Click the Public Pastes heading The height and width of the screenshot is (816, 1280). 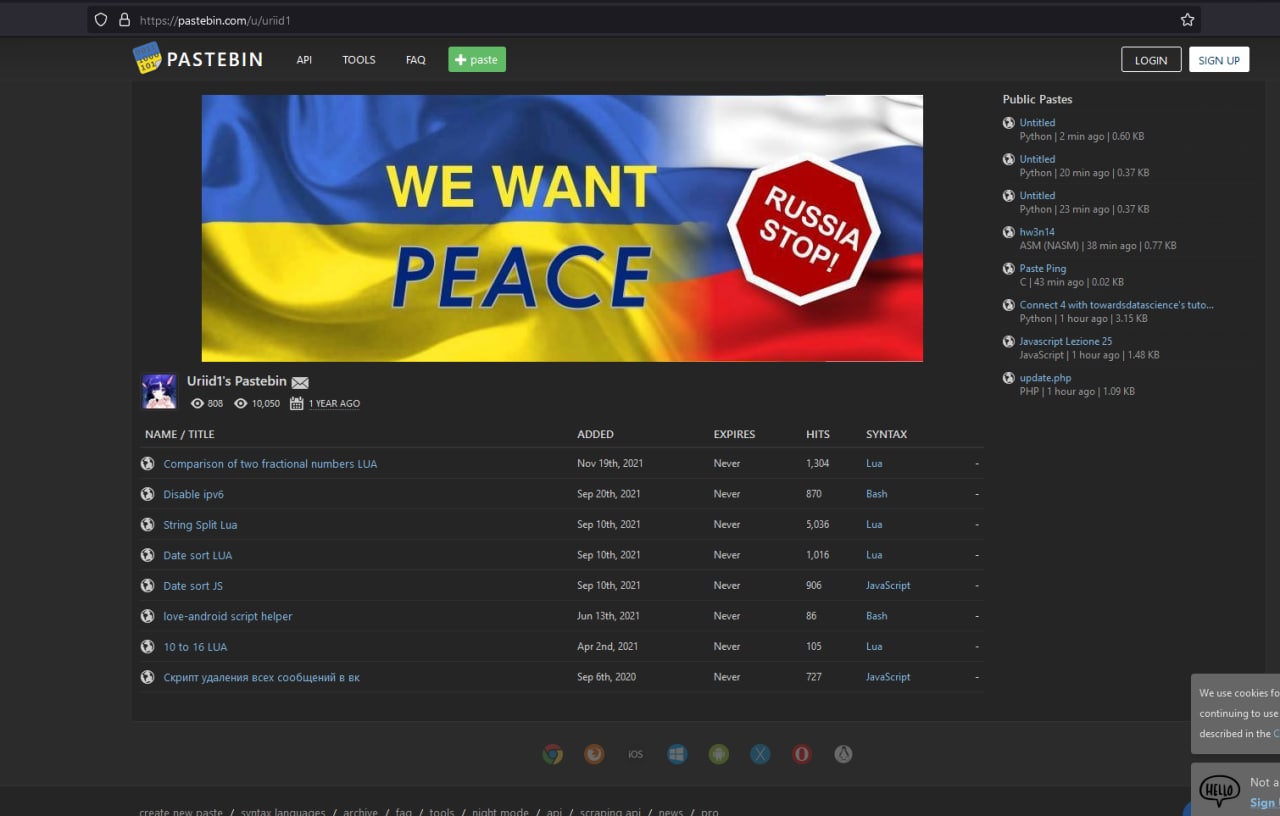[x=1037, y=99]
